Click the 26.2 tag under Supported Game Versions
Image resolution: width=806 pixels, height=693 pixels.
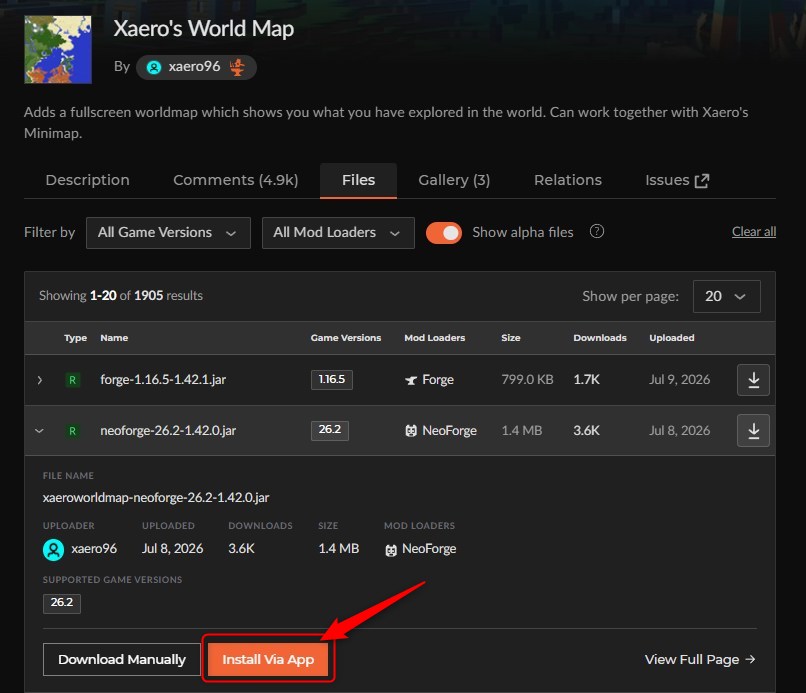(62, 603)
